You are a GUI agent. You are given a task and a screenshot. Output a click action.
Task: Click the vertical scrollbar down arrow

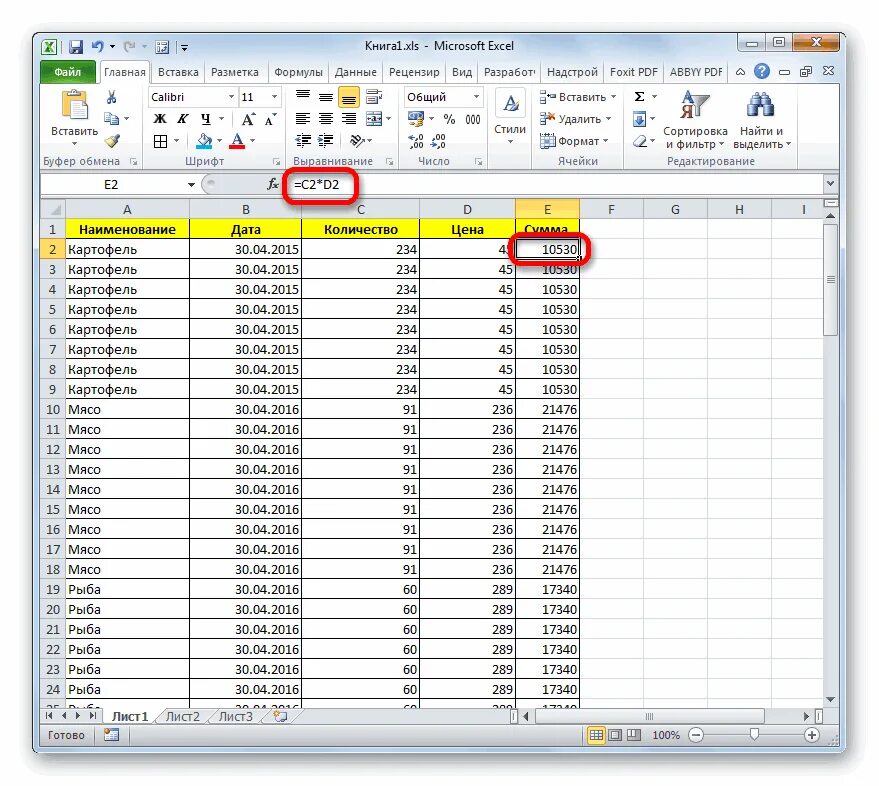pos(830,700)
